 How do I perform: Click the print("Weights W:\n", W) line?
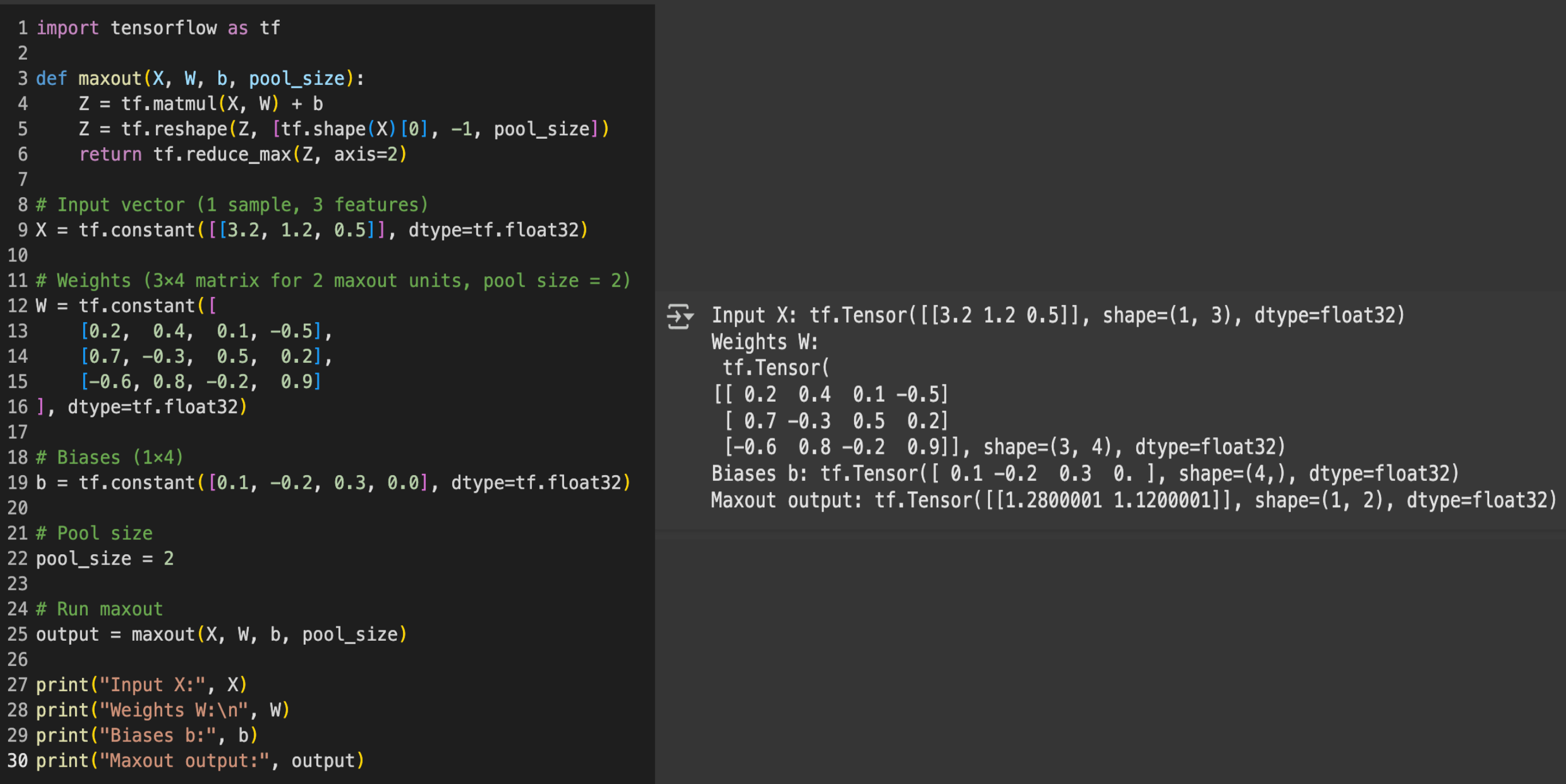point(163,711)
